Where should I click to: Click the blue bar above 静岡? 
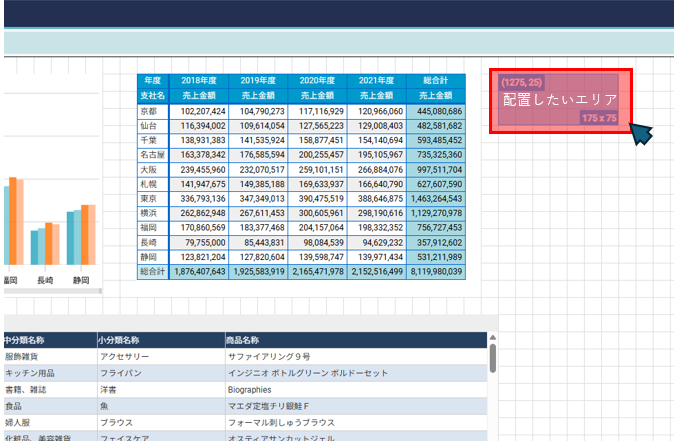(x=71, y=238)
